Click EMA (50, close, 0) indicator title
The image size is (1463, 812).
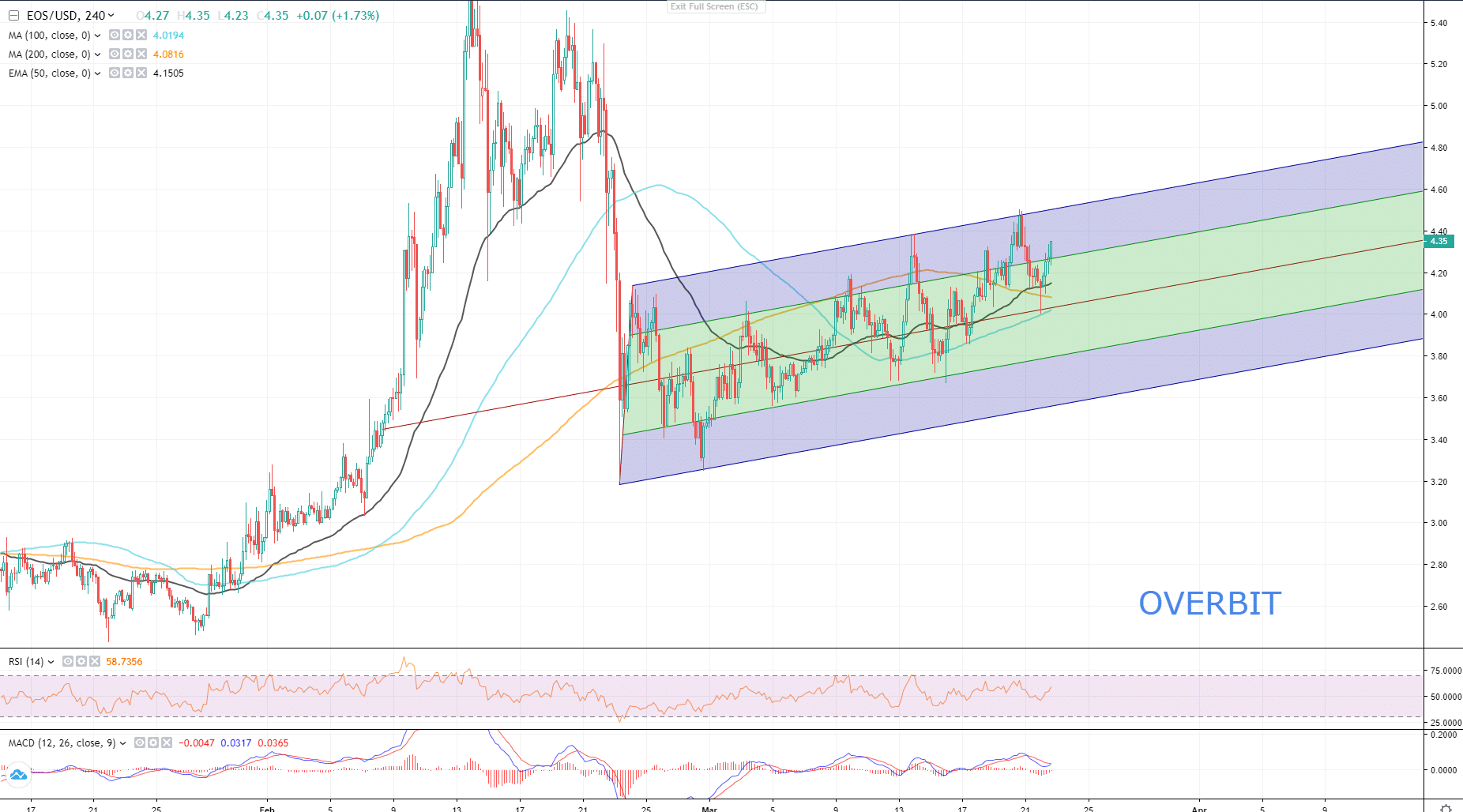(50, 73)
